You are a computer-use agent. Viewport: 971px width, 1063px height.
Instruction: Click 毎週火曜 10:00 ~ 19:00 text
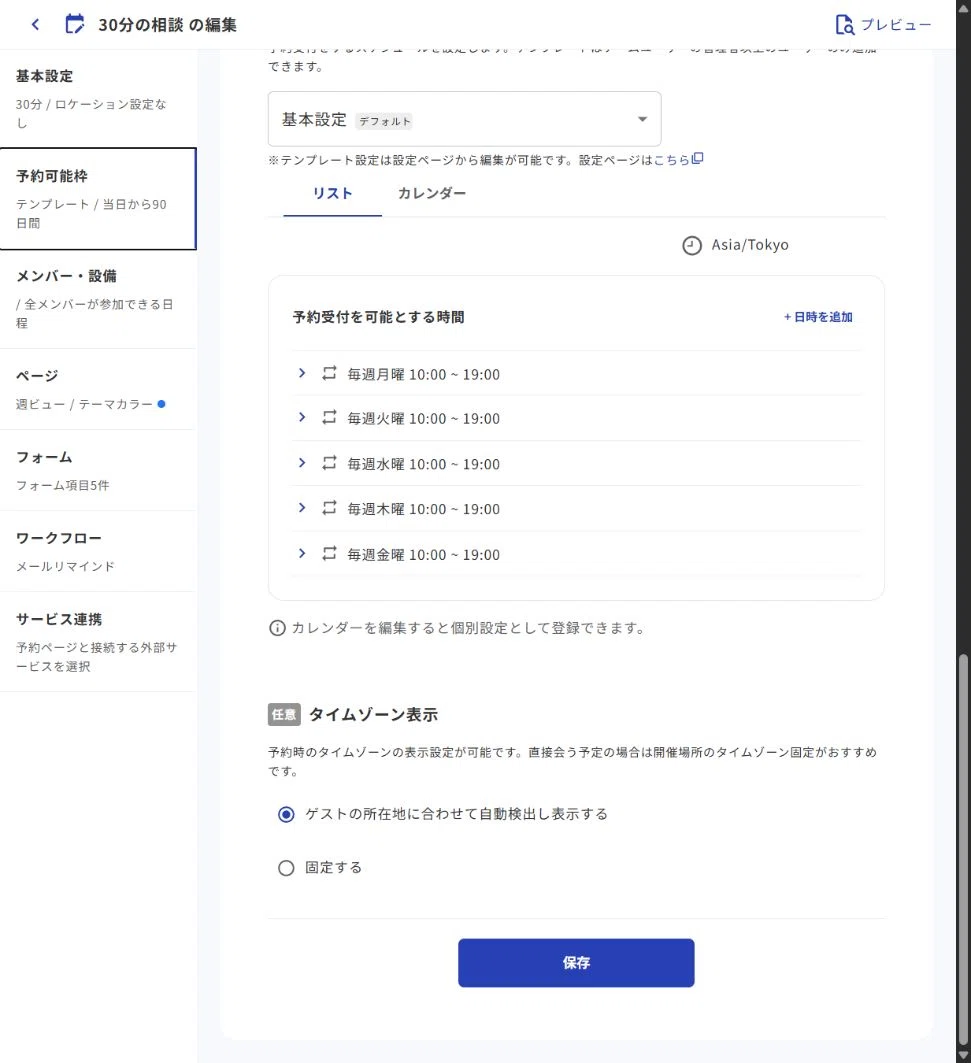pos(424,418)
